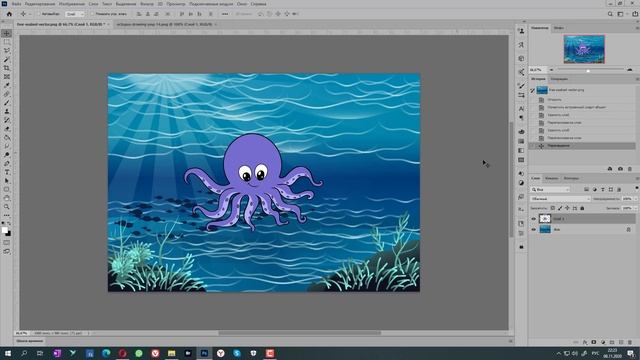Open the layer filter type dropdown
The height and width of the screenshot is (360, 640).
tap(550, 189)
